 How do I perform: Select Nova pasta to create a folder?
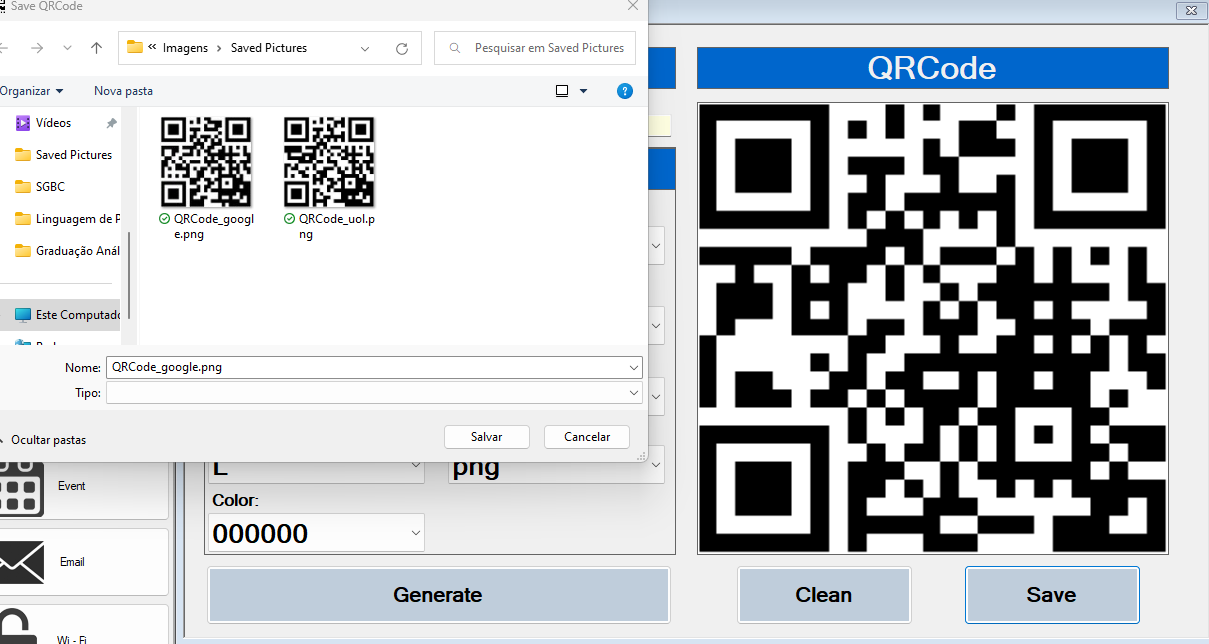coord(122,90)
